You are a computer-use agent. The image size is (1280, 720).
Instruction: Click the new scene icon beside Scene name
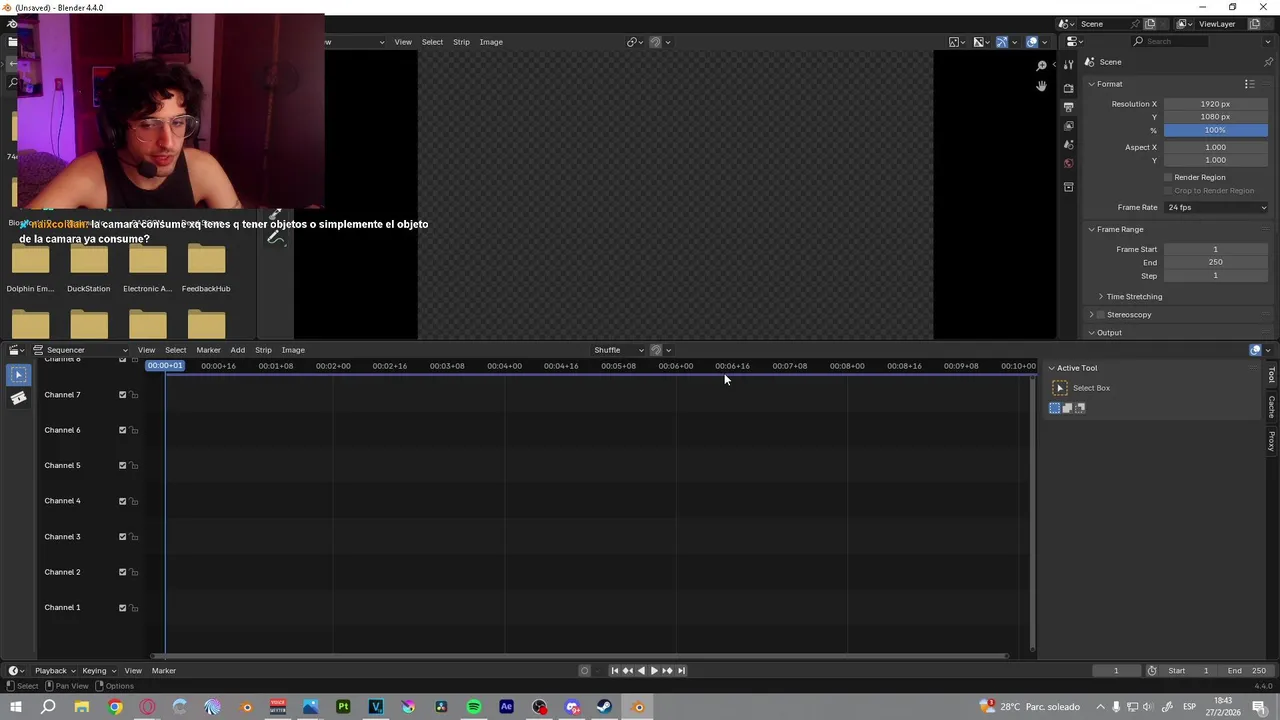coord(1150,24)
